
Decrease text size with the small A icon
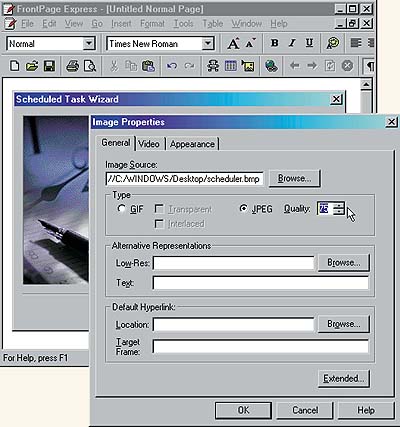coord(250,43)
